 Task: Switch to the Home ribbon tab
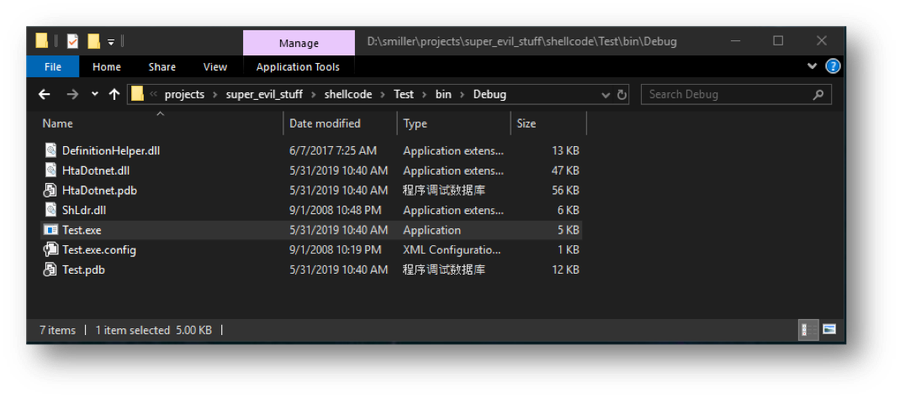(x=107, y=67)
